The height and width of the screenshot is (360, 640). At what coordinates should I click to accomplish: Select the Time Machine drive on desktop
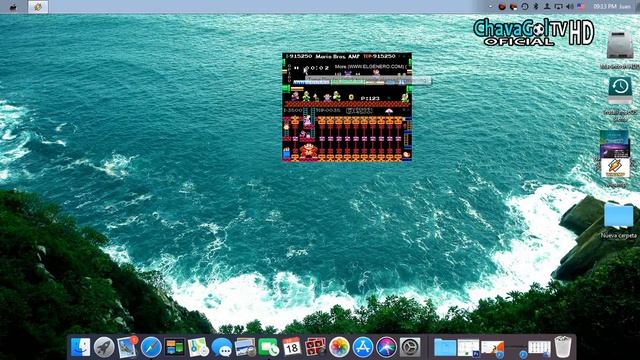click(620, 91)
